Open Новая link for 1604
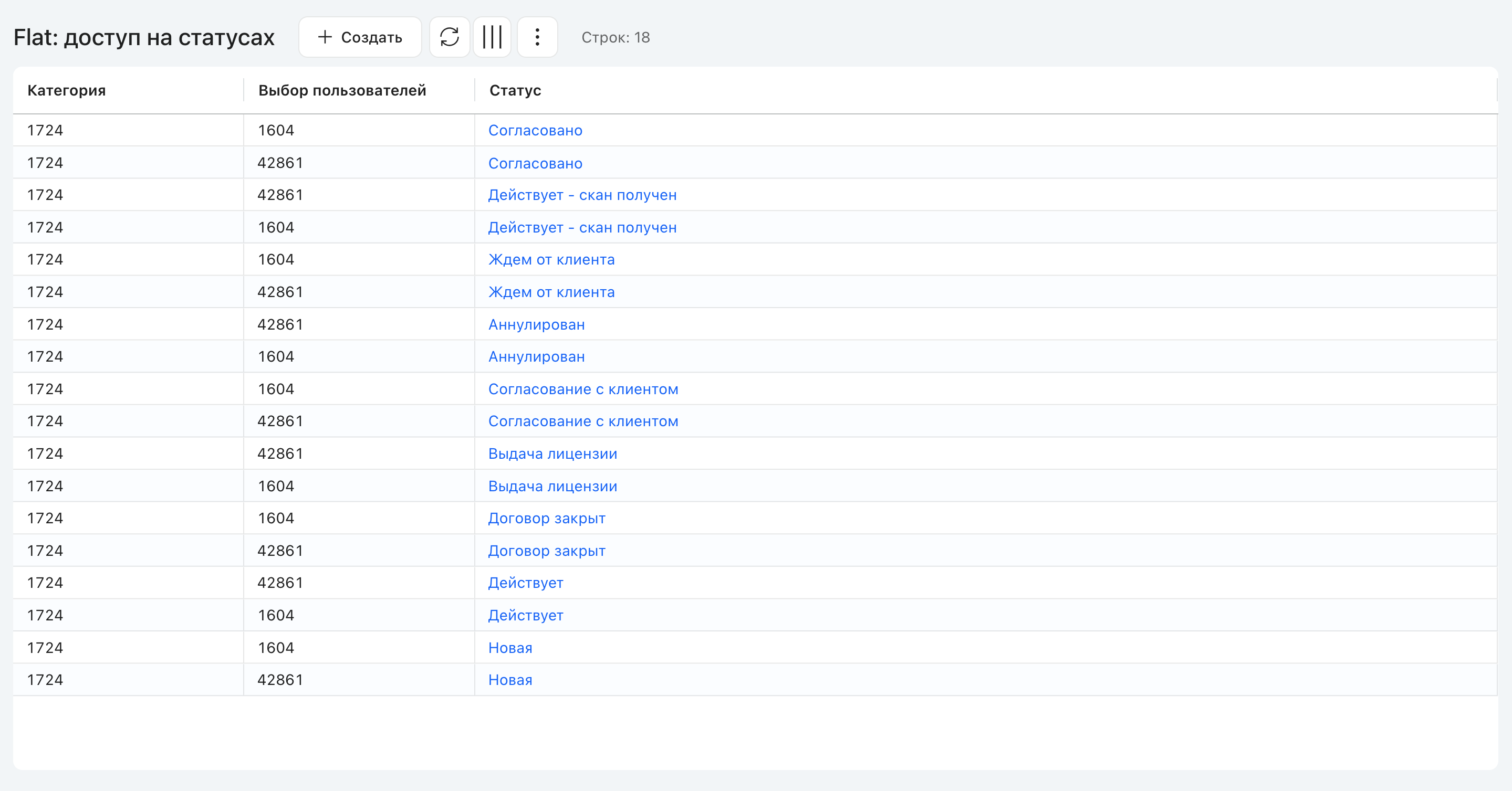 (510, 648)
